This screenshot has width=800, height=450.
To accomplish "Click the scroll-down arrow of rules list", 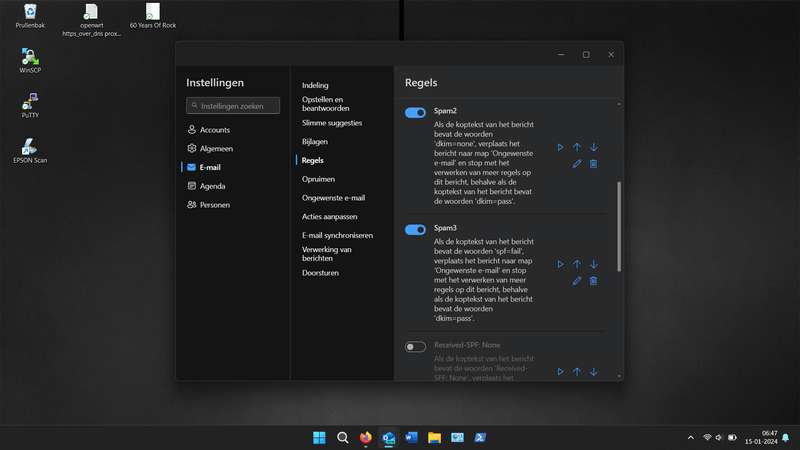I will point(619,377).
